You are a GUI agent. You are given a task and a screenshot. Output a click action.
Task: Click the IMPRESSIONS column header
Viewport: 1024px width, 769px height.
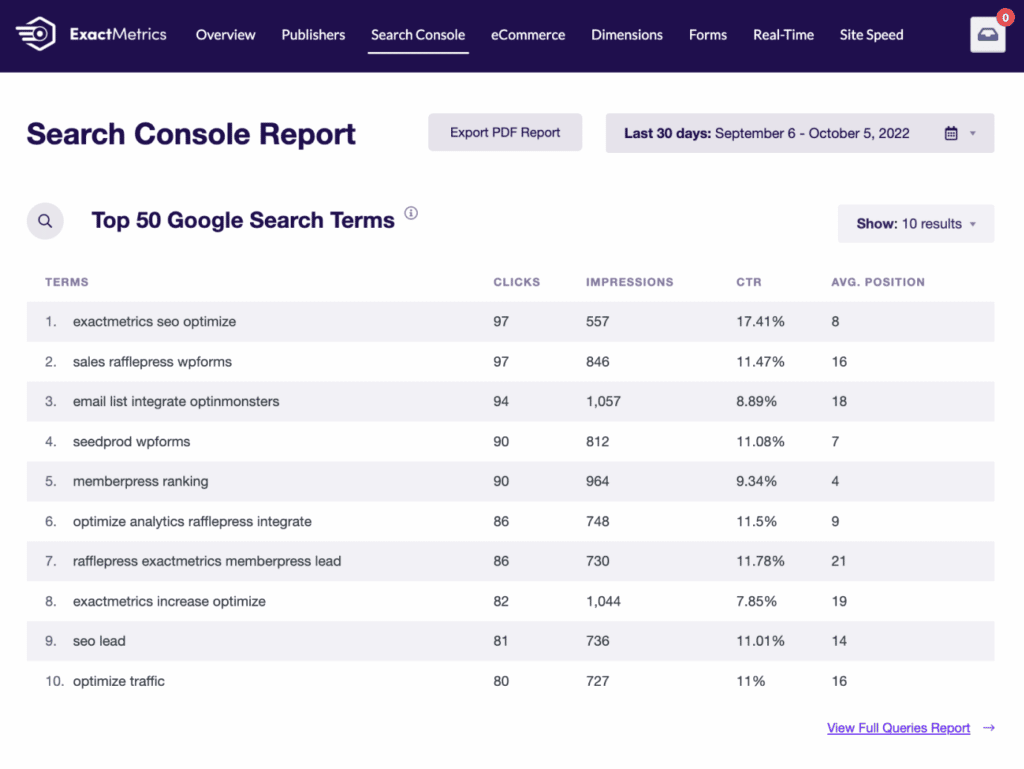point(630,282)
